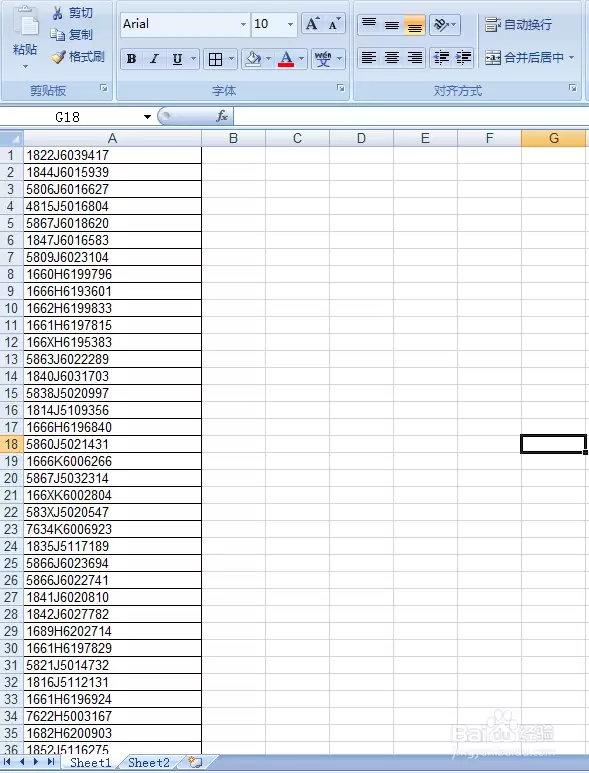Open the Arial font name dropdown
This screenshot has height=773, width=589.
coord(243,24)
